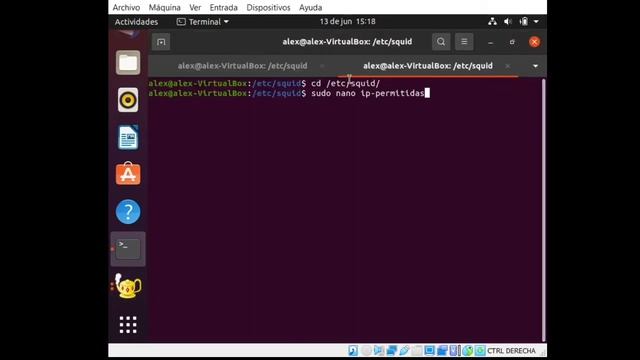Click the CTRL DERECHA host key label
Image resolution: width=640 pixels, height=360 pixels.
511,351
